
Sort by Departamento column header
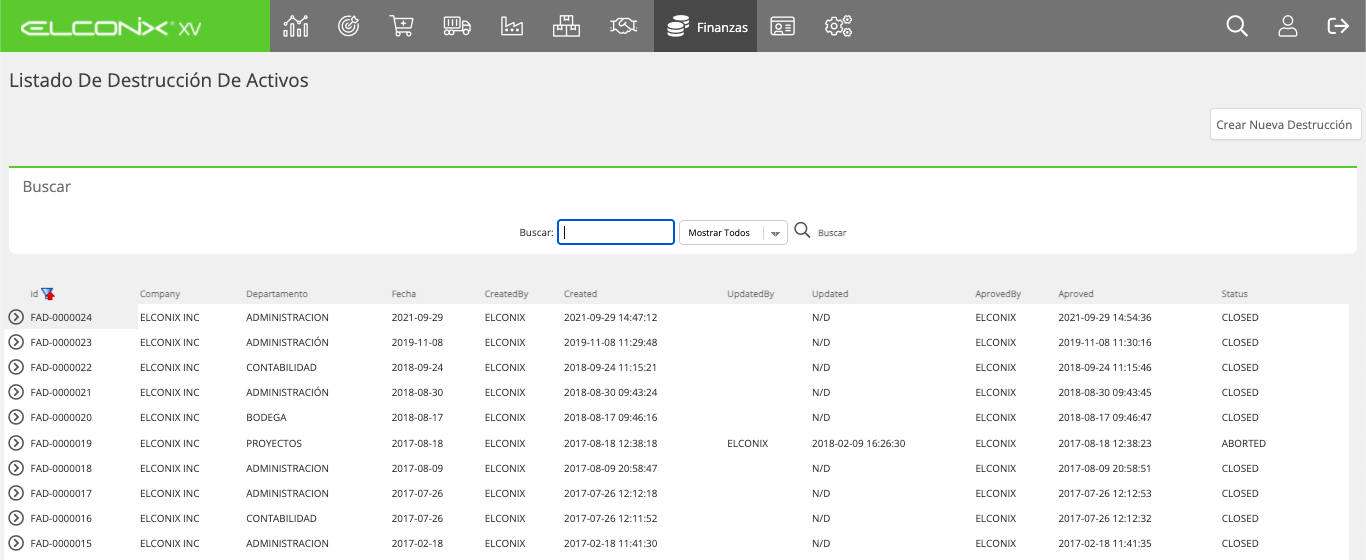[x=277, y=294]
